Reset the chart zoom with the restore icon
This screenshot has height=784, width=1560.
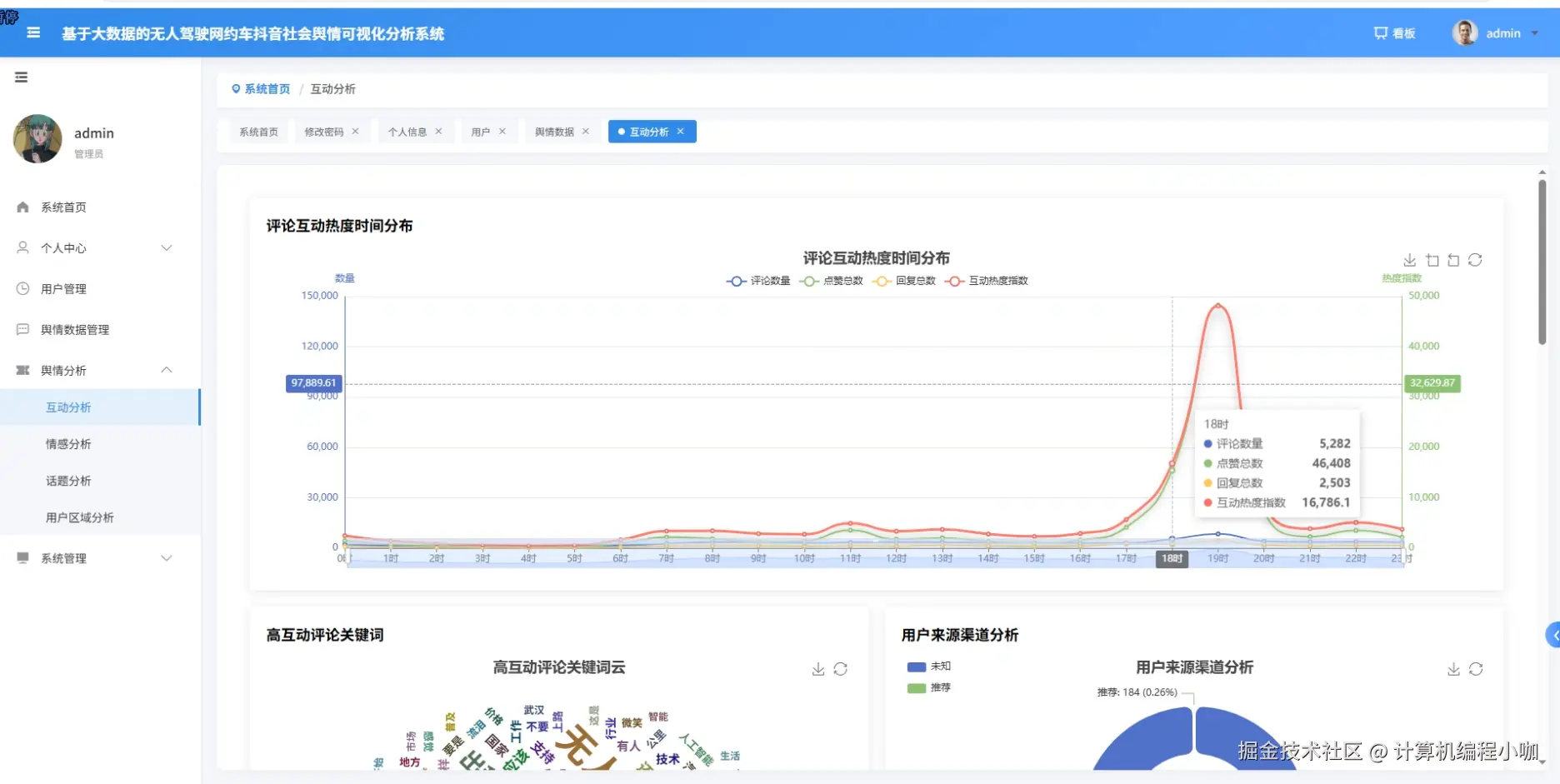tap(1453, 260)
